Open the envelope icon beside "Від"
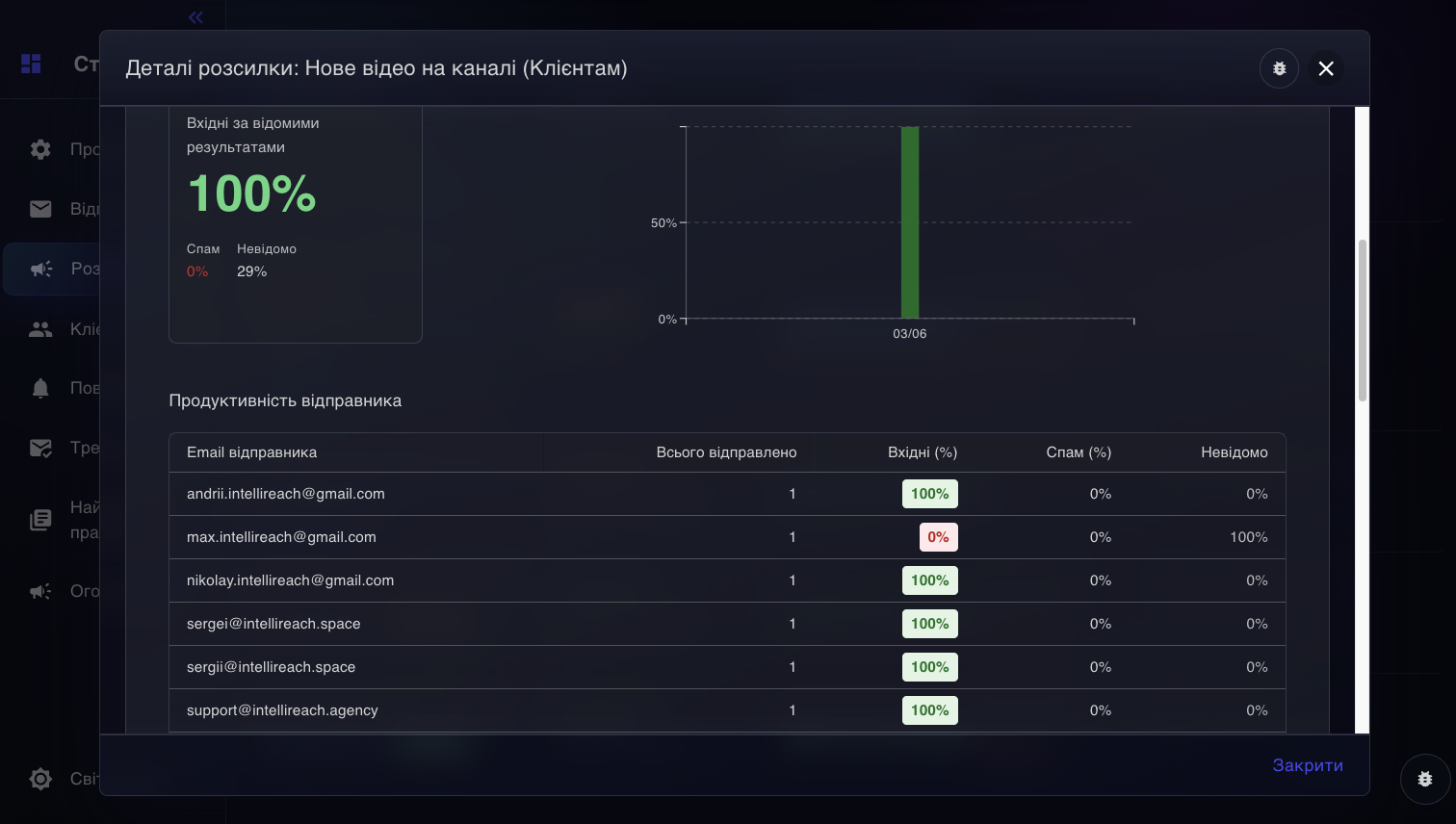This screenshot has height=824, width=1456. pyautogui.click(x=40, y=209)
